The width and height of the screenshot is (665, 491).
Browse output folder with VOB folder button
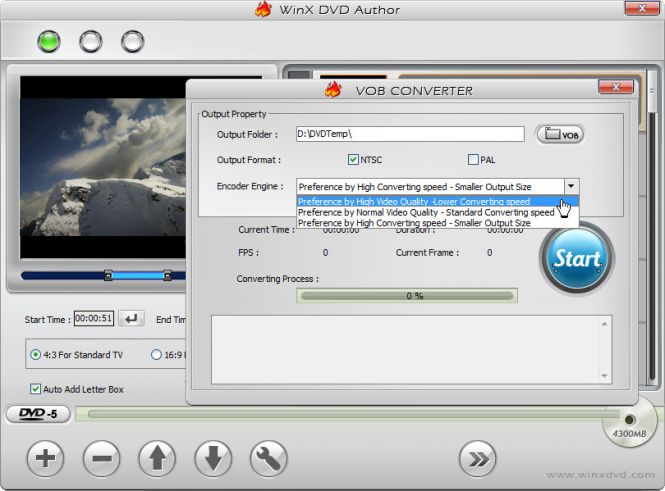tap(560, 135)
